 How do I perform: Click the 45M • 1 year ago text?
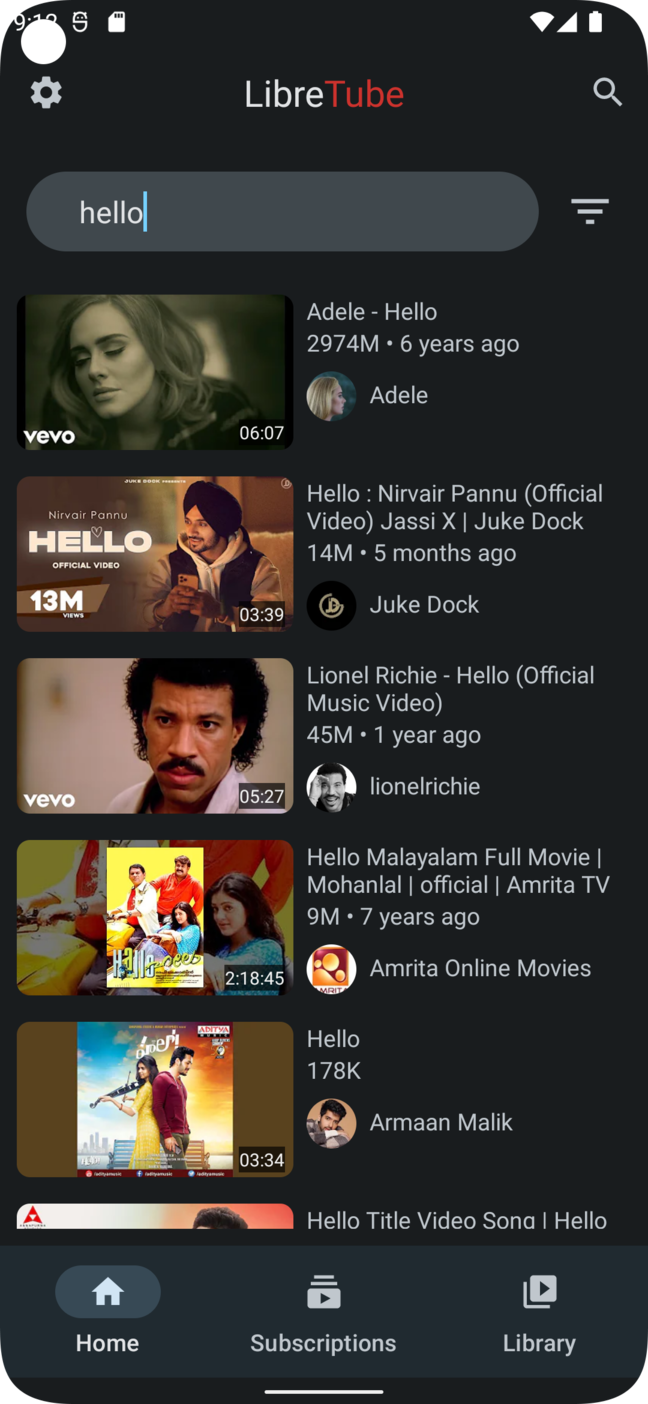pos(394,735)
